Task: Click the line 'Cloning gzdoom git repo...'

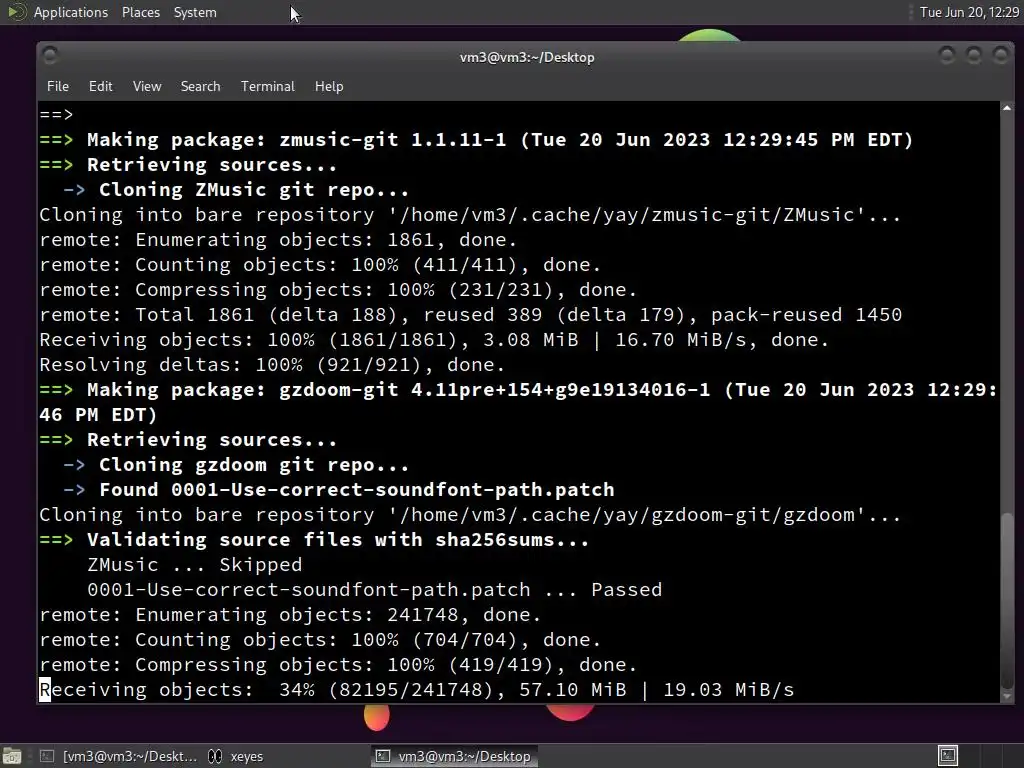Action: pos(254,465)
